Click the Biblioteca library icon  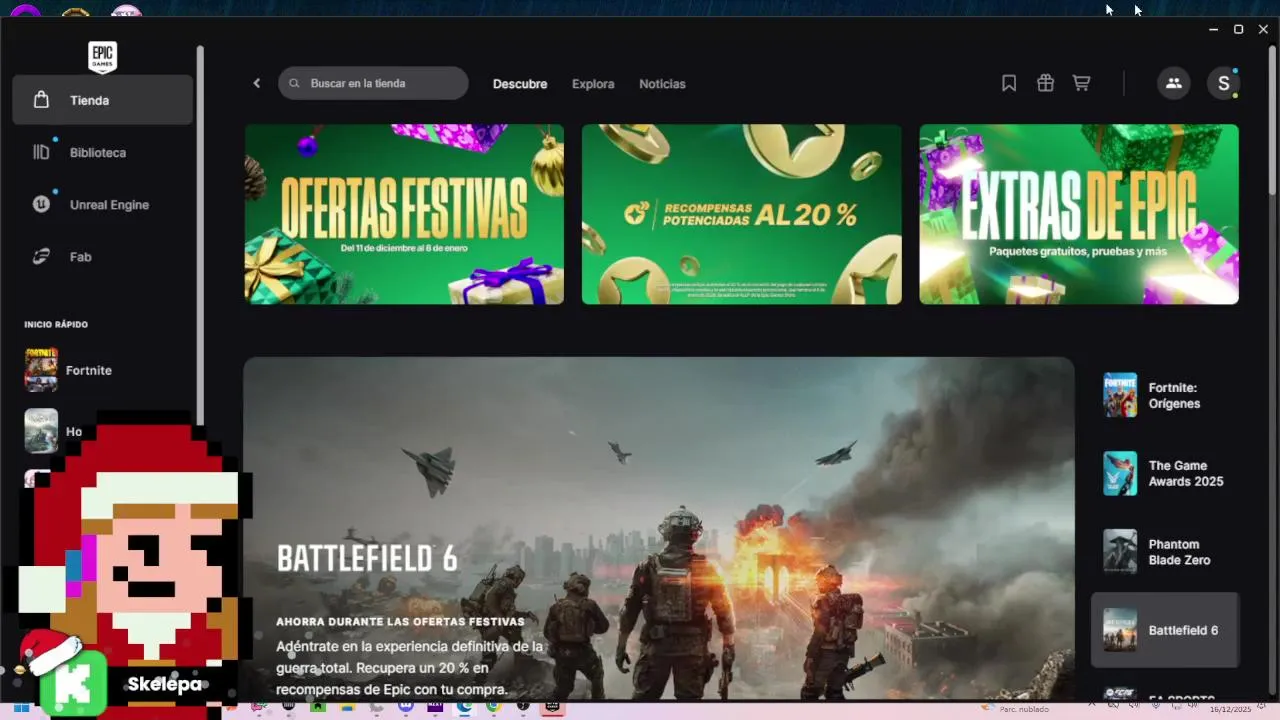tap(41, 152)
